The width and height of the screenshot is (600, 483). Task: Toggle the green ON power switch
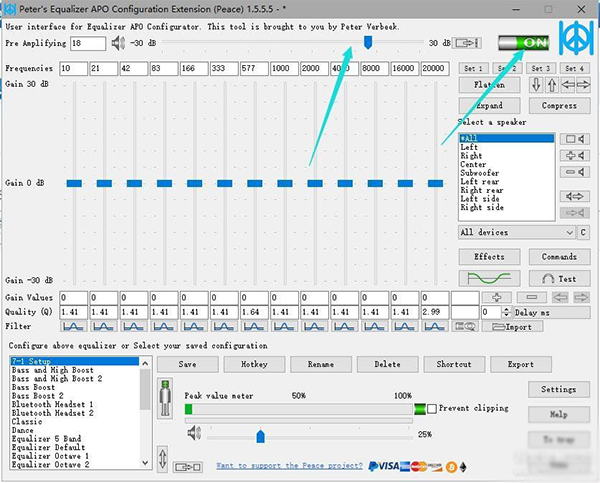521,44
